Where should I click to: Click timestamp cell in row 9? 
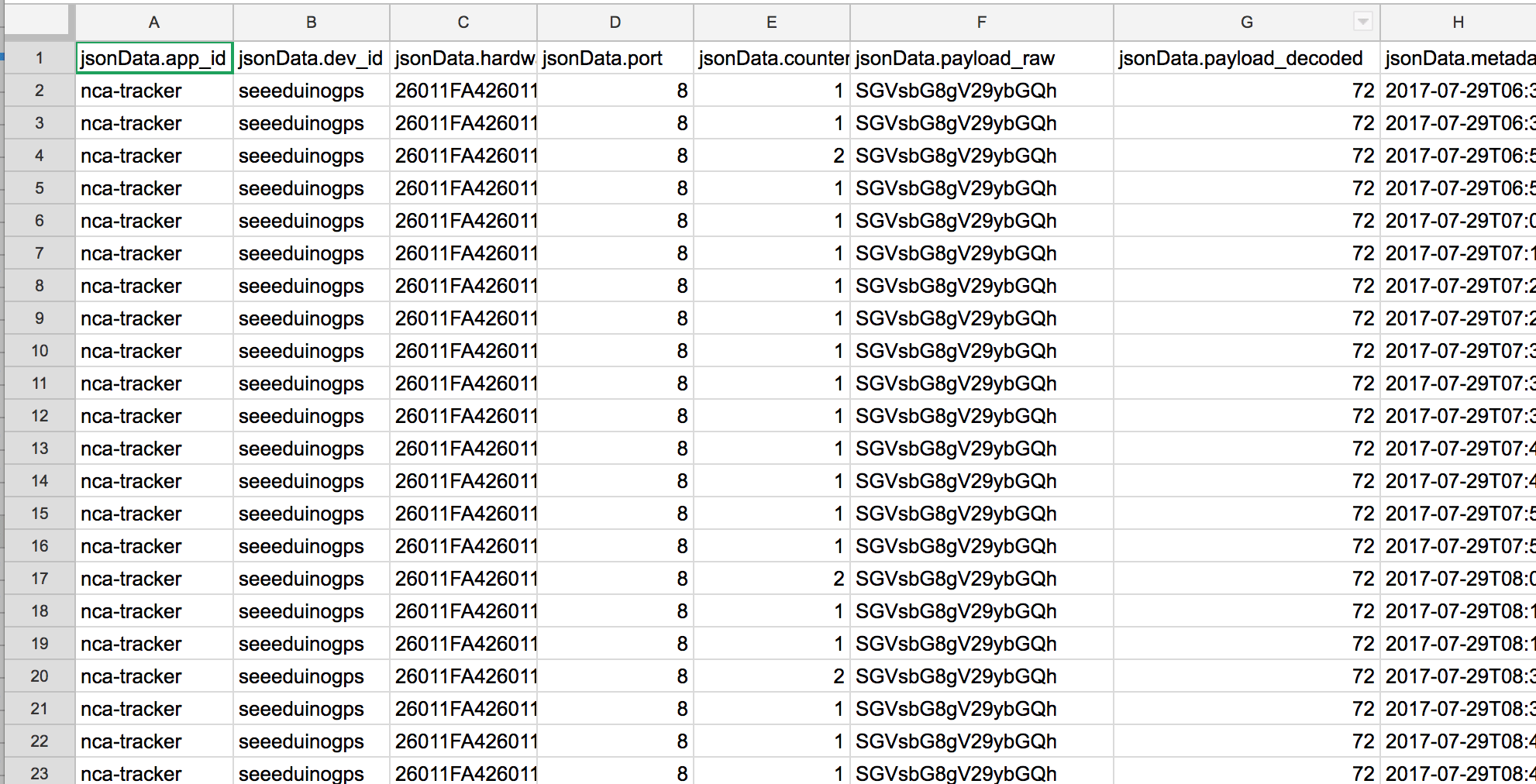pyautogui.click(x=1458, y=318)
